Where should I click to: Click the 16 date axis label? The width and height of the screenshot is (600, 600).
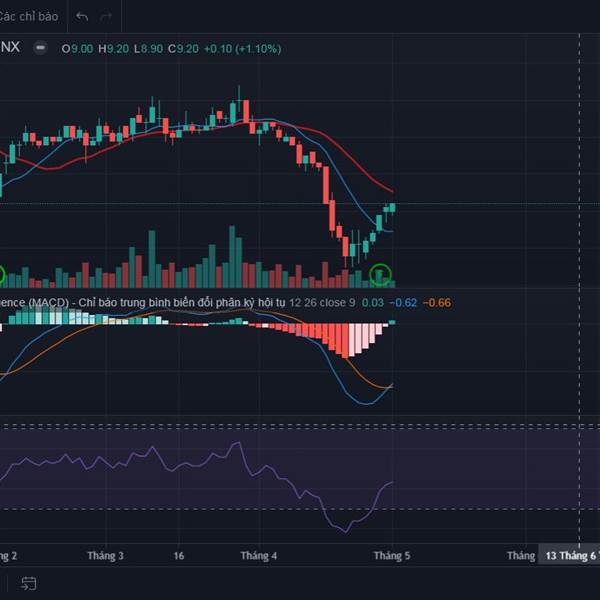coord(179,556)
